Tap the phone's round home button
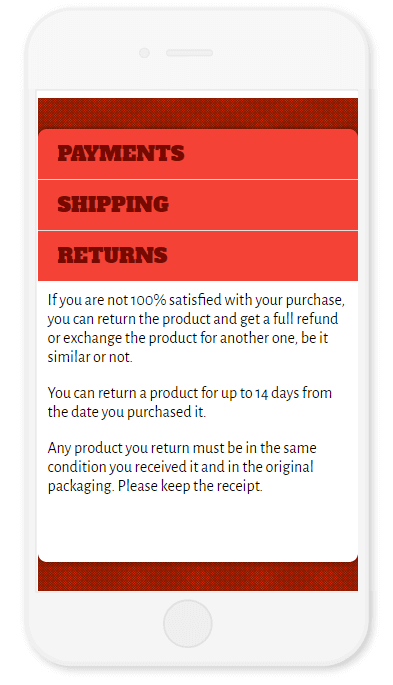Viewport: 393px width, 685px height. pyautogui.click(x=188, y=623)
